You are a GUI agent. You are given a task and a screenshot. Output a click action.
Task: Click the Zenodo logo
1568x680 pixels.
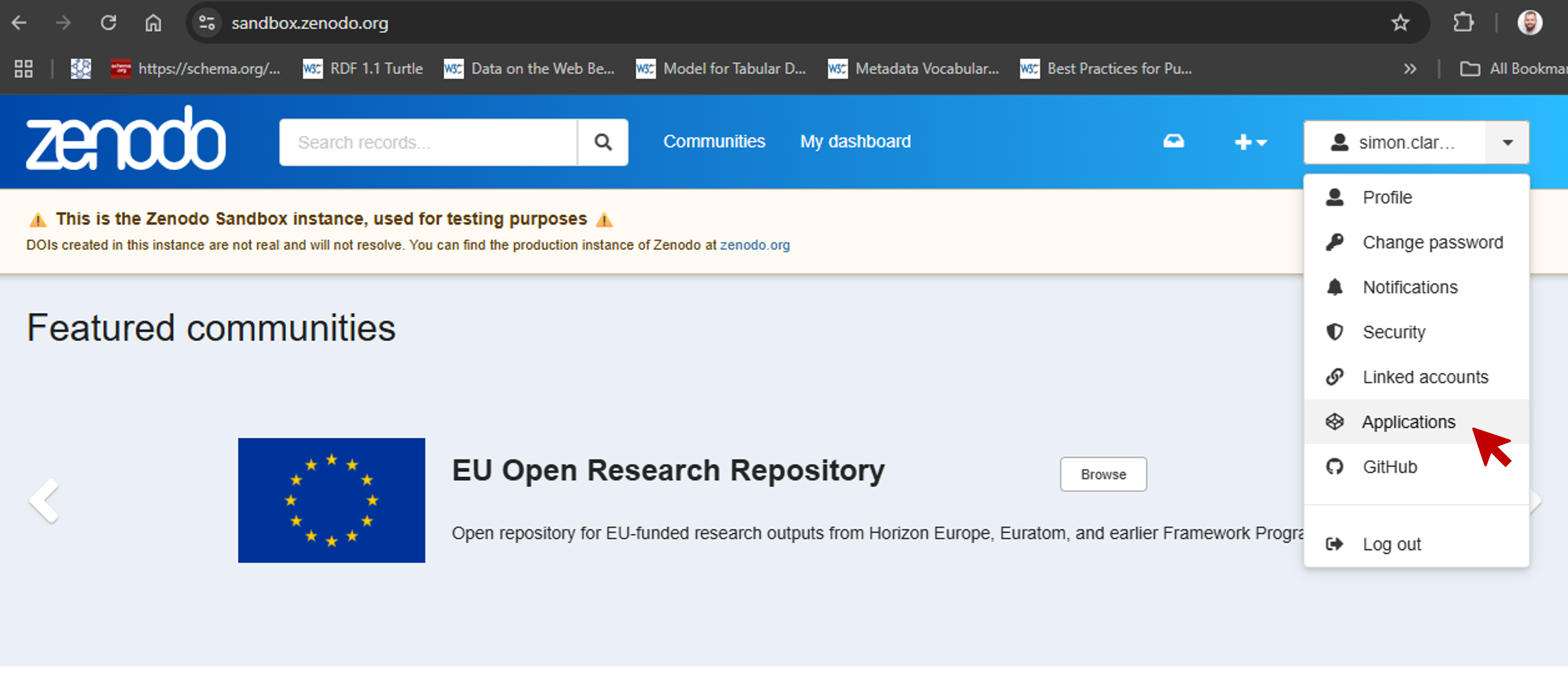point(125,138)
